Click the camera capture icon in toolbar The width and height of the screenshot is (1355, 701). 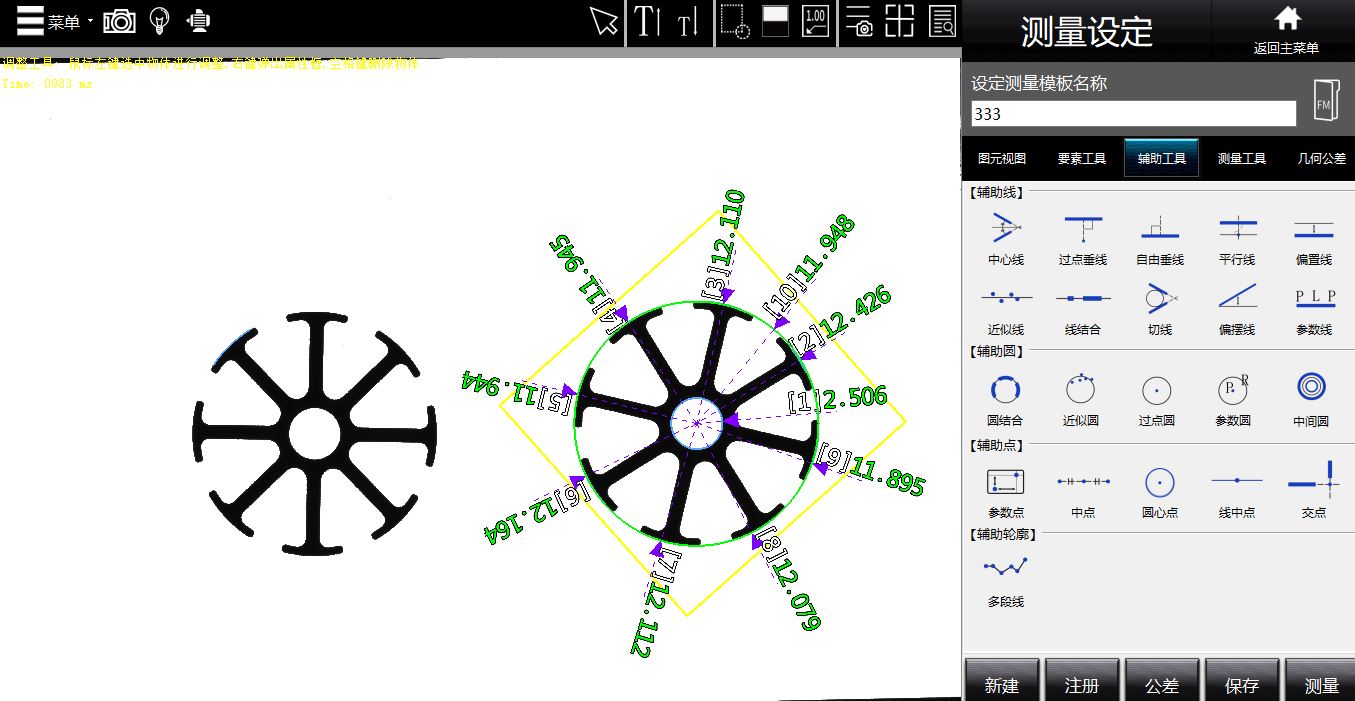pyautogui.click(x=119, y=21)
